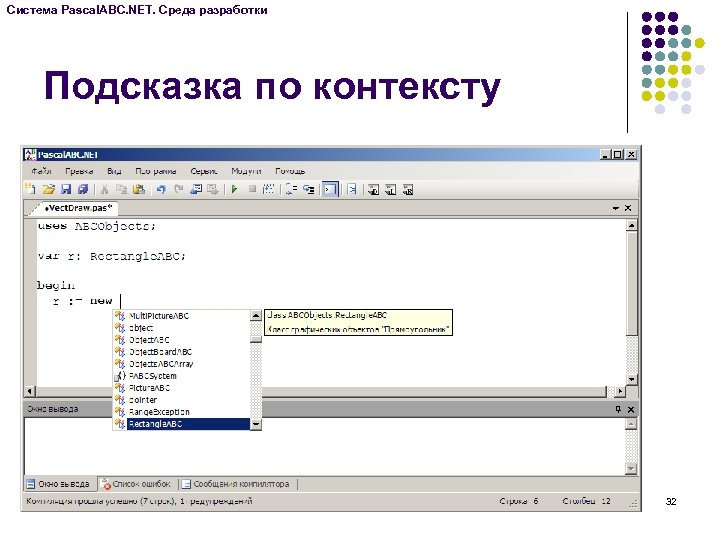Click the step over debug icon
The height and width of the screenshot is (540, 720).
click(291, 189)
